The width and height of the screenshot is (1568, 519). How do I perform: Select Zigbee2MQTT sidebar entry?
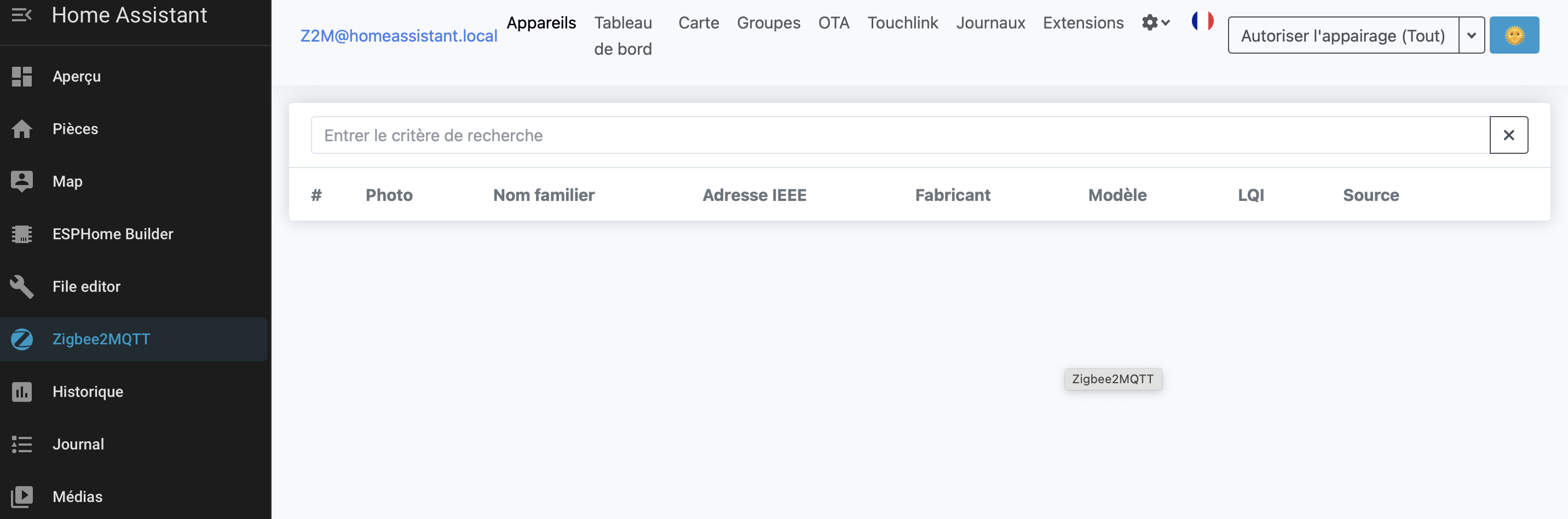(133, 339)
